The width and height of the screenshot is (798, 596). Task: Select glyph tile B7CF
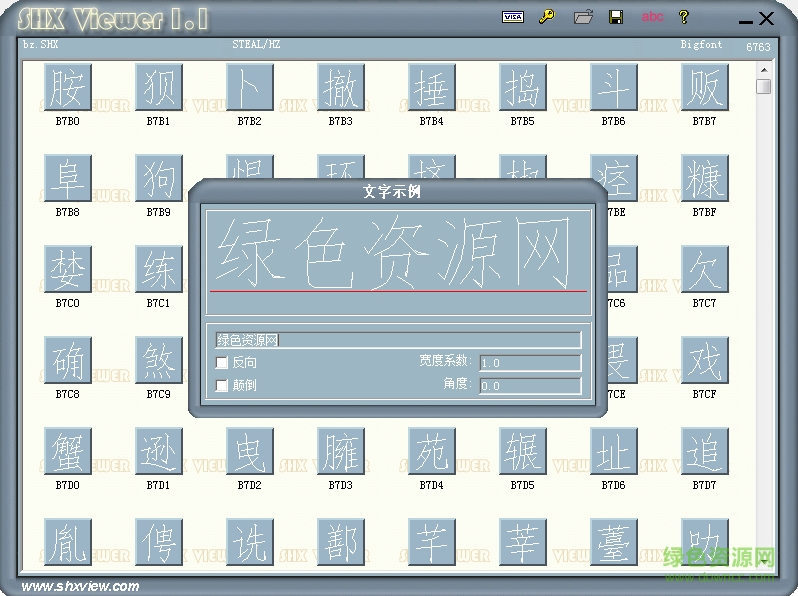point(705,360)
